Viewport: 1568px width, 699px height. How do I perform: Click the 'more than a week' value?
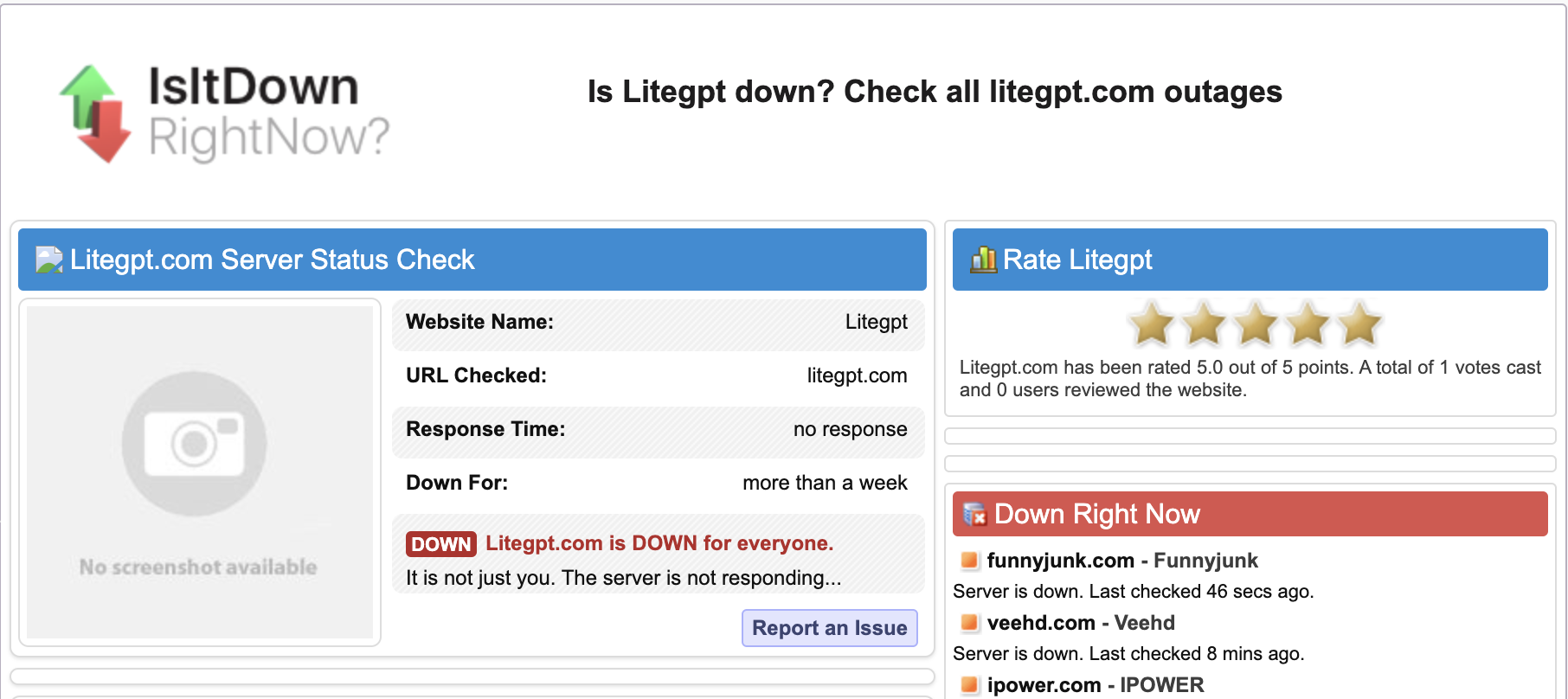click(x=825, y=483)
